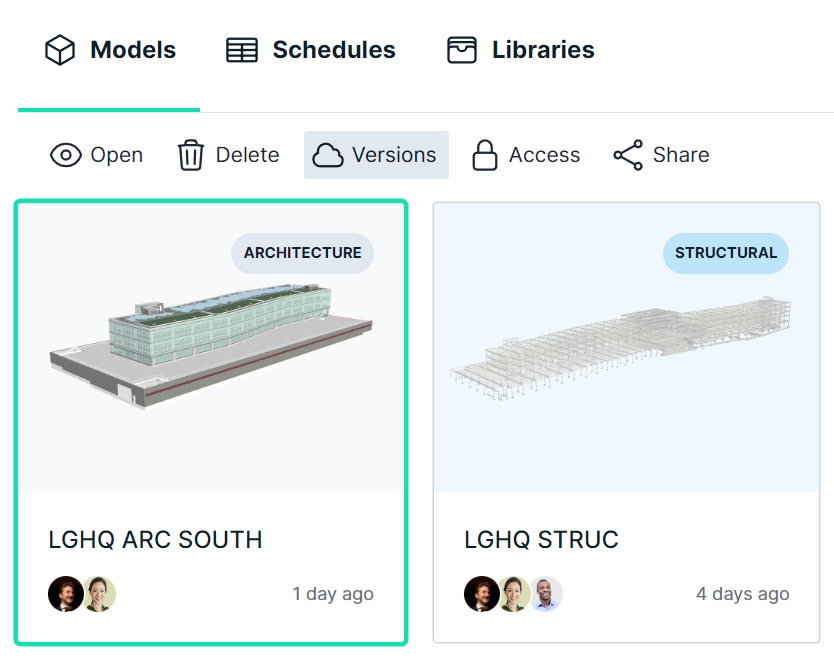Image resolution: width=834 pixels, height=659 pixels.
Task: Select the Models tab label
Action: coord(132,50)
